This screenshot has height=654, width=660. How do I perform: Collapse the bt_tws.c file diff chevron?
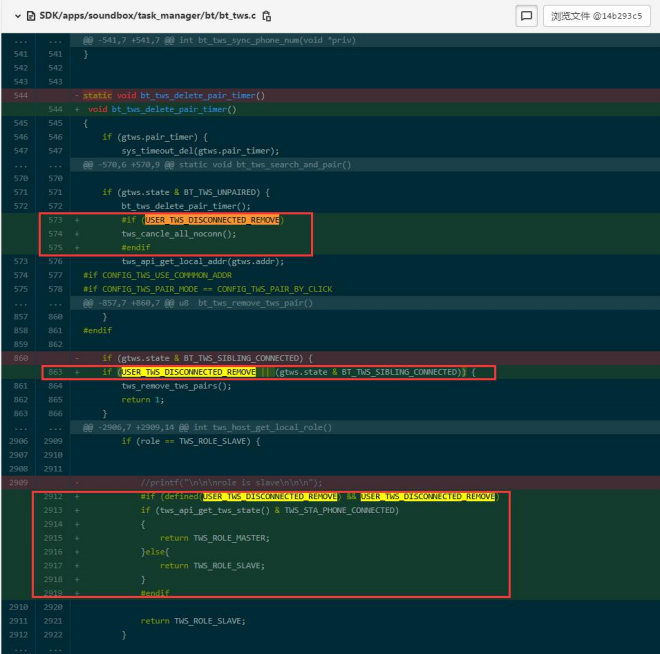click(18, 16)
